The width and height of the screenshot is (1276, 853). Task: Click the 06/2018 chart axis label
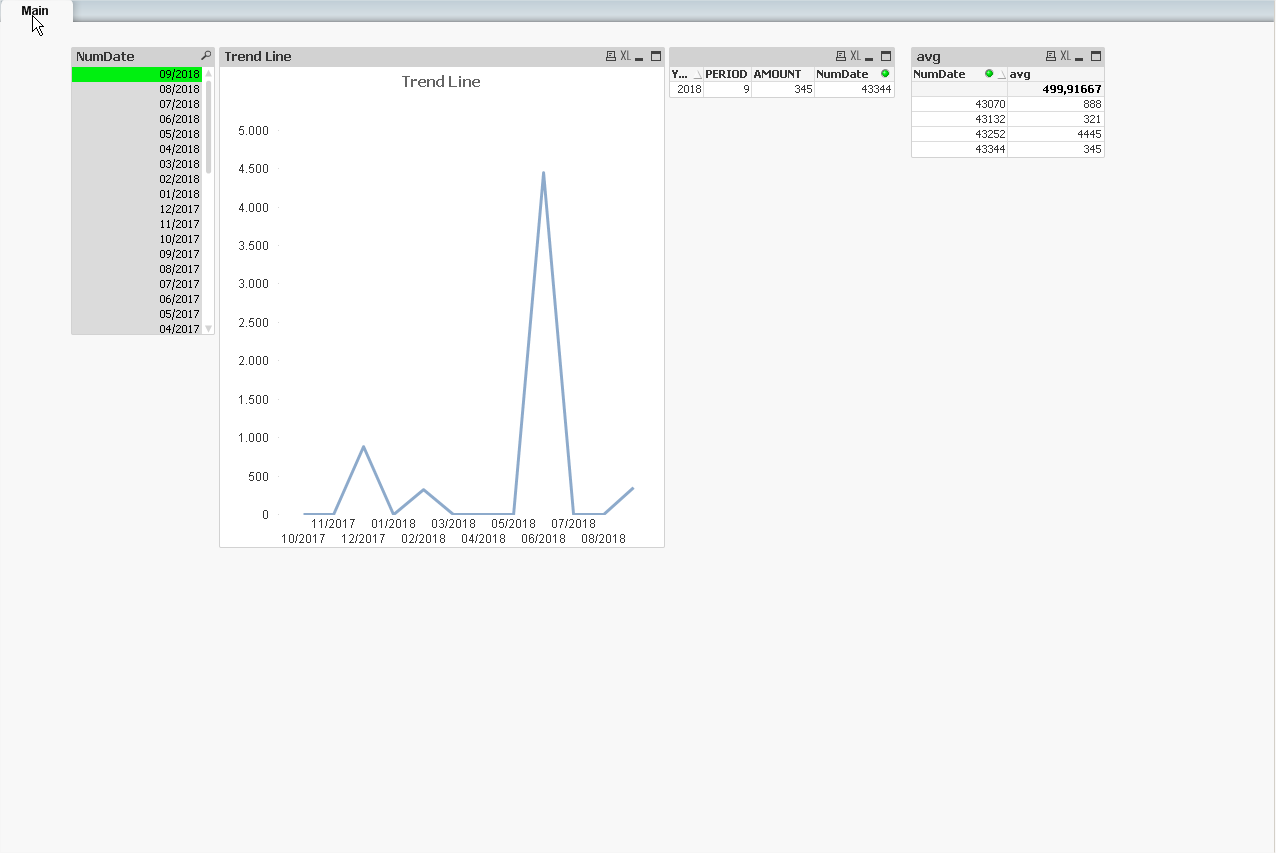(x=543, y=538)
